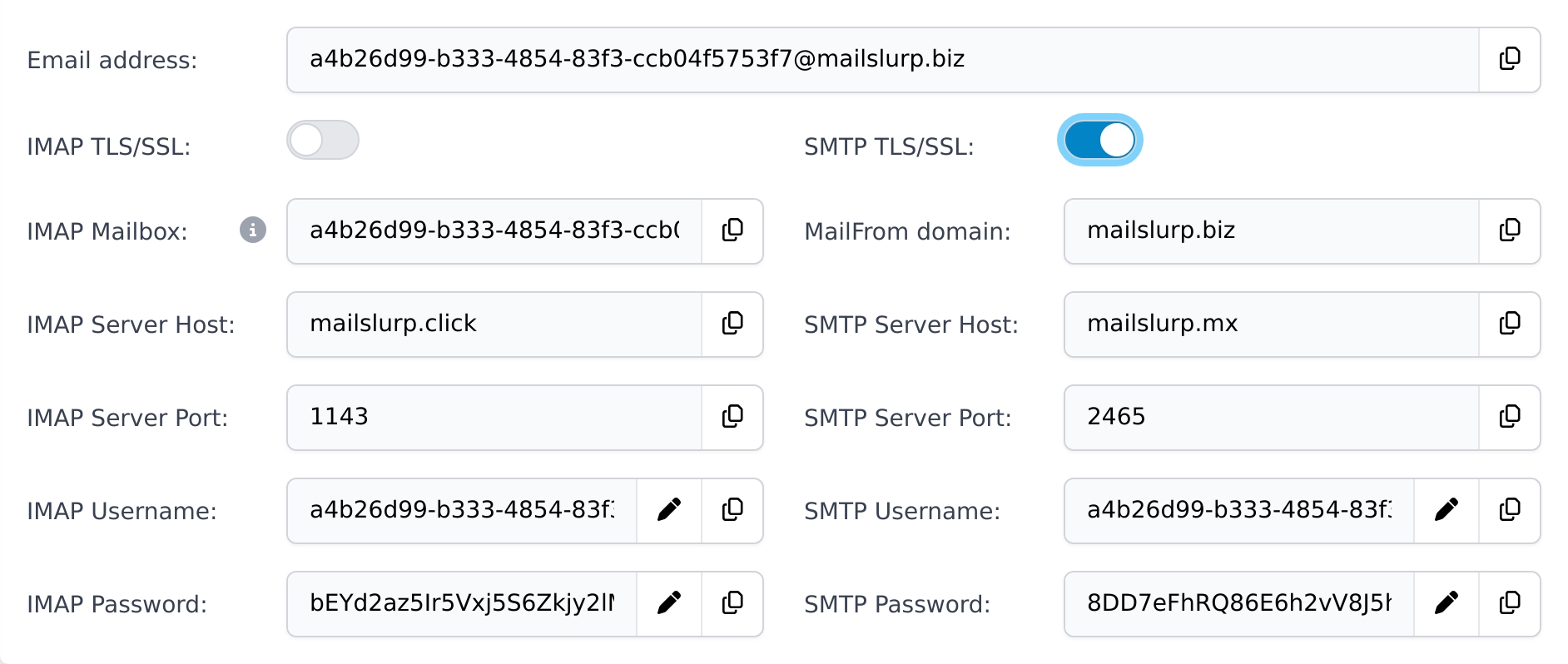The width and height of the screenshot is (1568, 664).
Task: Copy the SMTP Password value
Action: [x=1510, y=604]
